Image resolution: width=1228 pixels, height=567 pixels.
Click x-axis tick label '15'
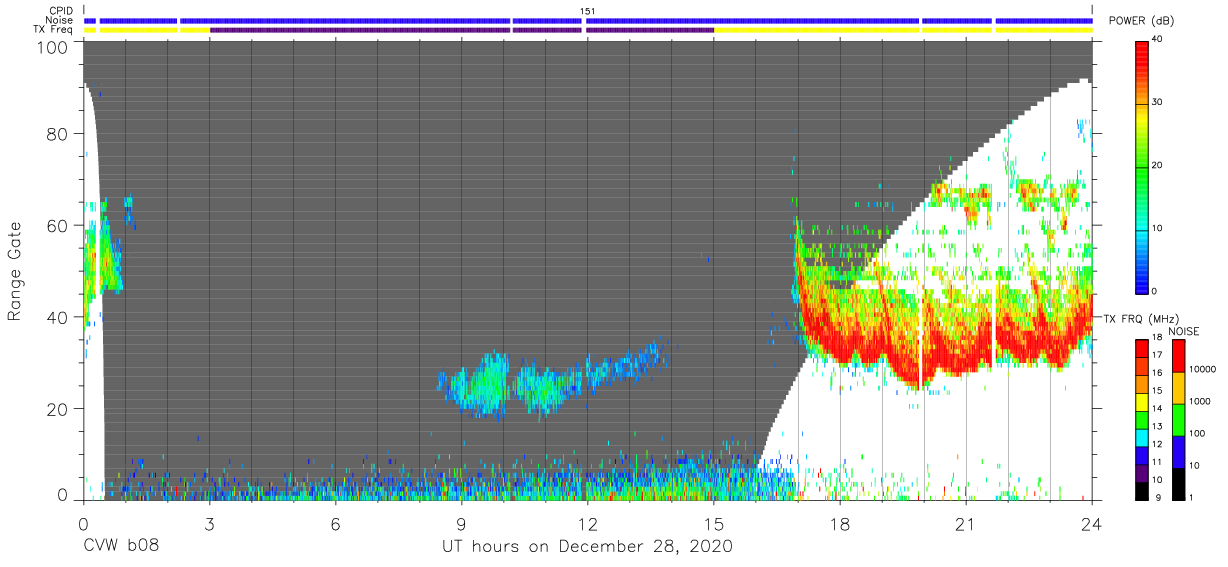click(x=714, y=524)
